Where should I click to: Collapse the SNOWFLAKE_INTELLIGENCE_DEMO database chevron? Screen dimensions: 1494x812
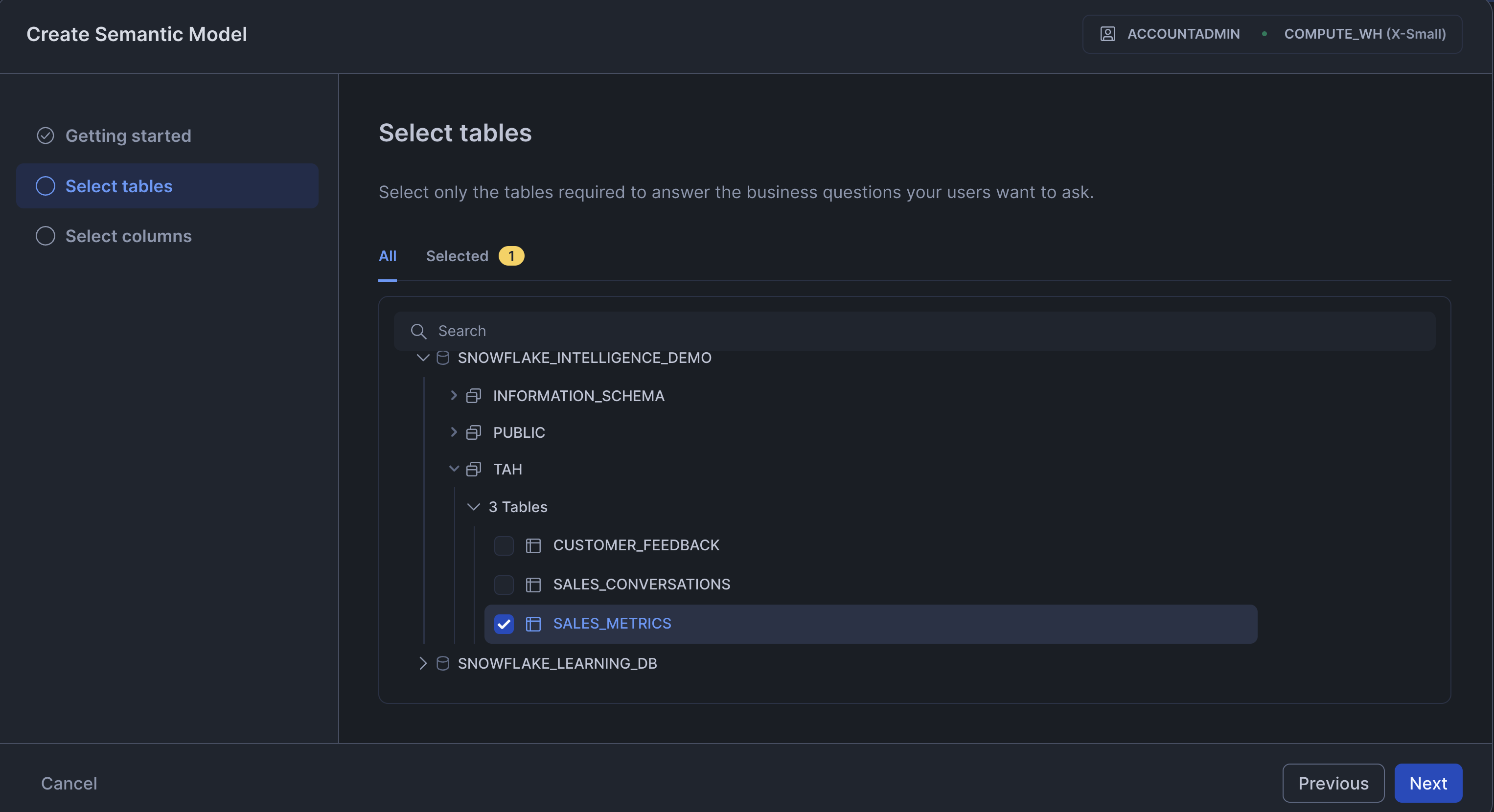[x=423, y=358]
